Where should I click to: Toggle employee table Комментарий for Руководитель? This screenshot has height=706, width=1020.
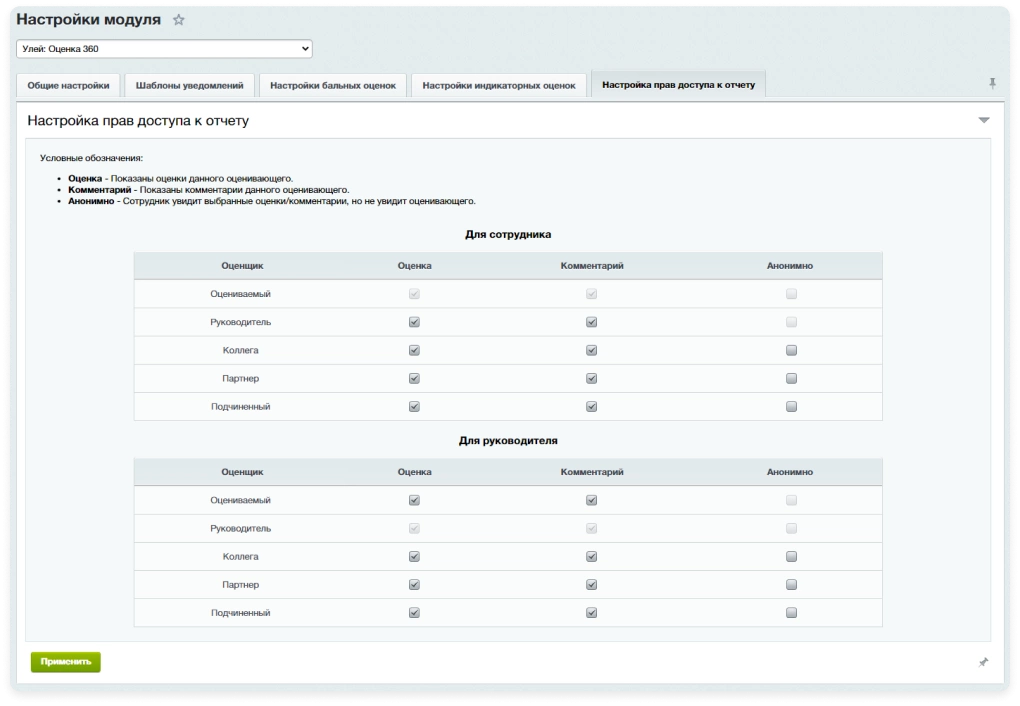pyautogui.click(x=591, y=322)
